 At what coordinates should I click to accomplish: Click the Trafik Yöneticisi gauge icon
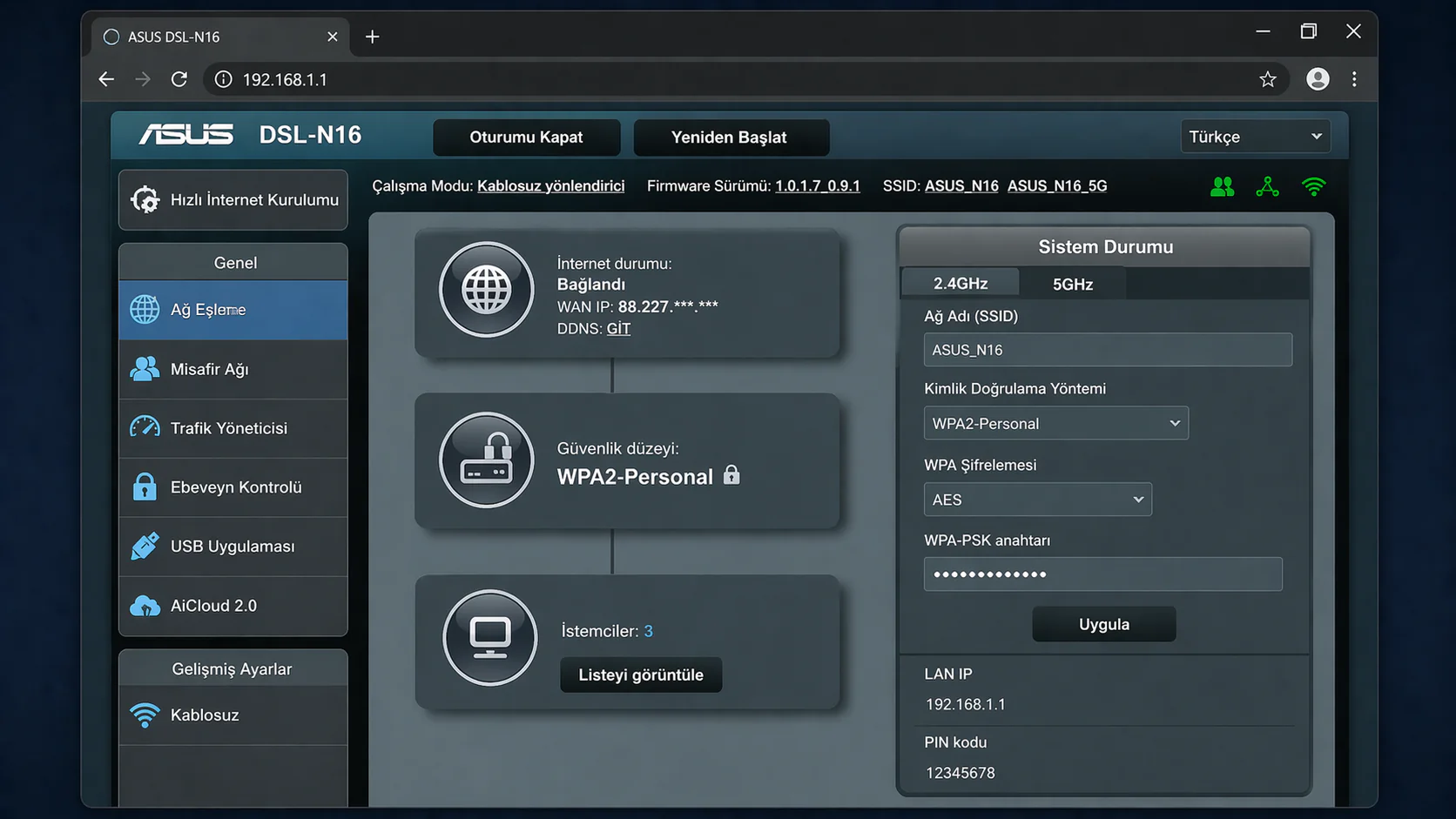click(144, 427)
